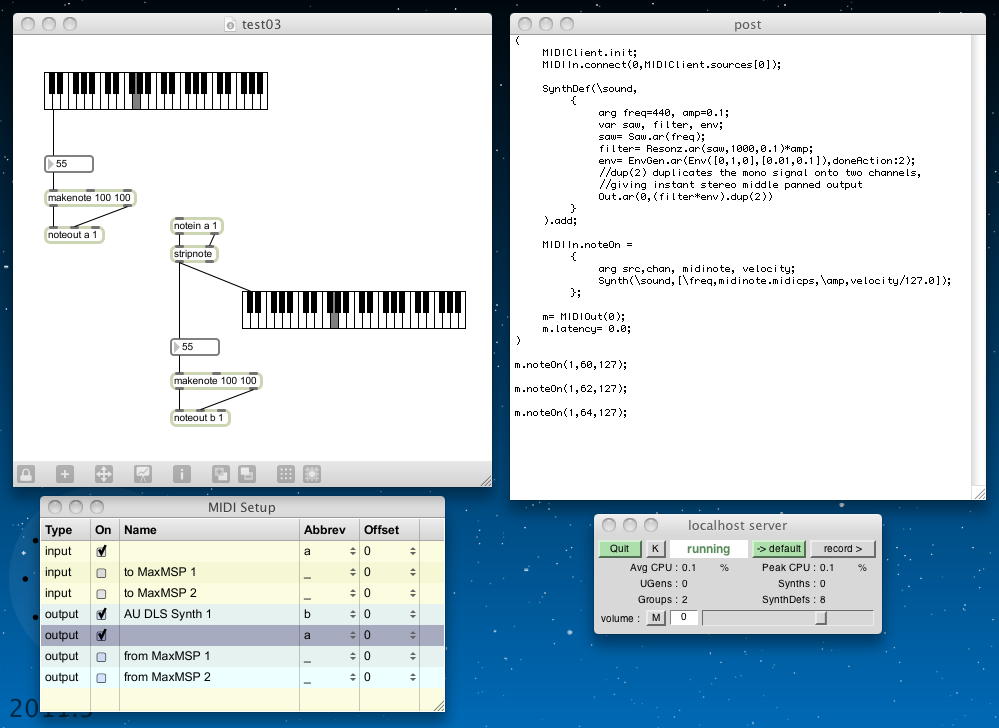Click the 'm.noteOn(1,64,127);' line in post
The image size is (999, 728).
[571, 413]
